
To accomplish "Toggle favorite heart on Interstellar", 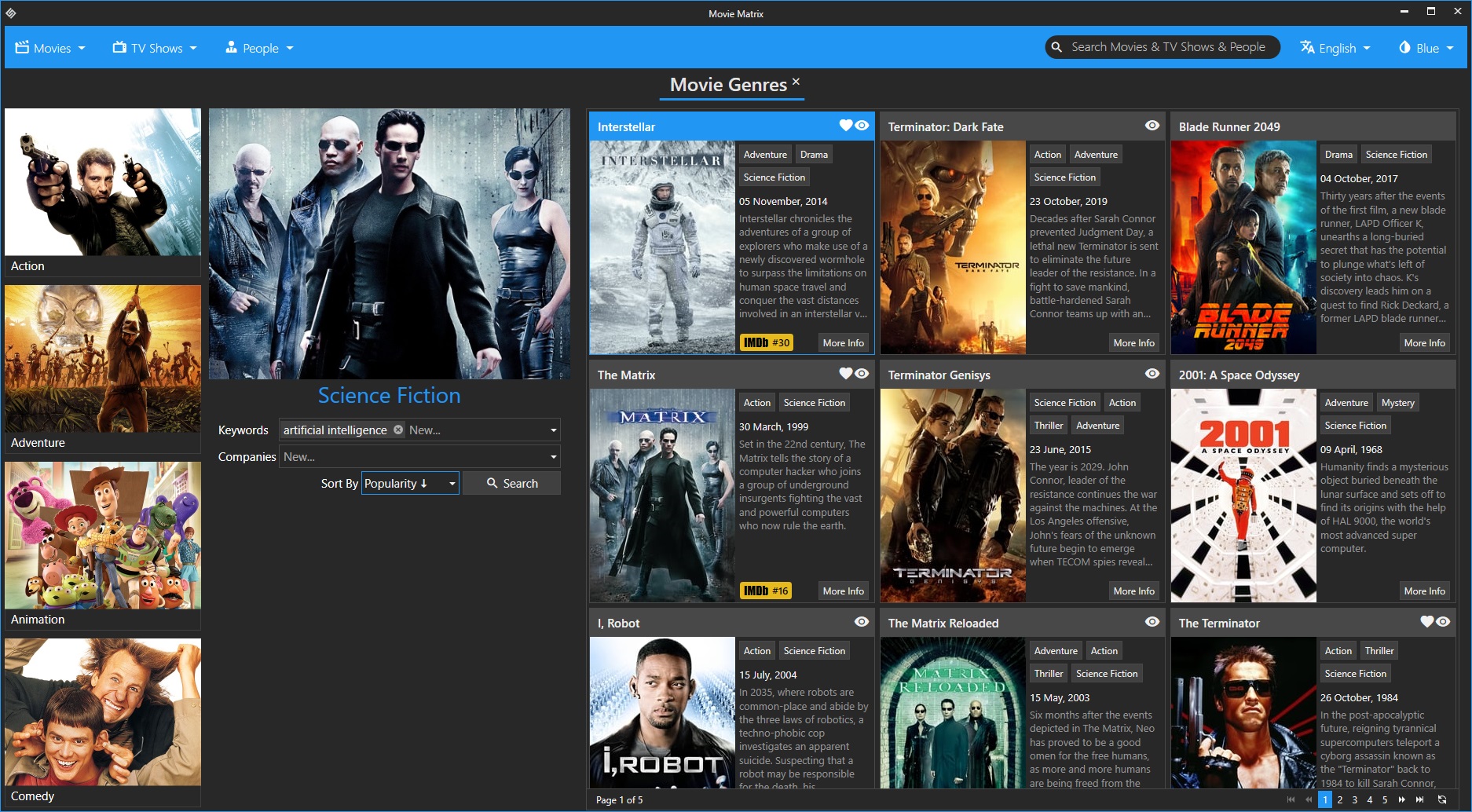I will point(845,126).
